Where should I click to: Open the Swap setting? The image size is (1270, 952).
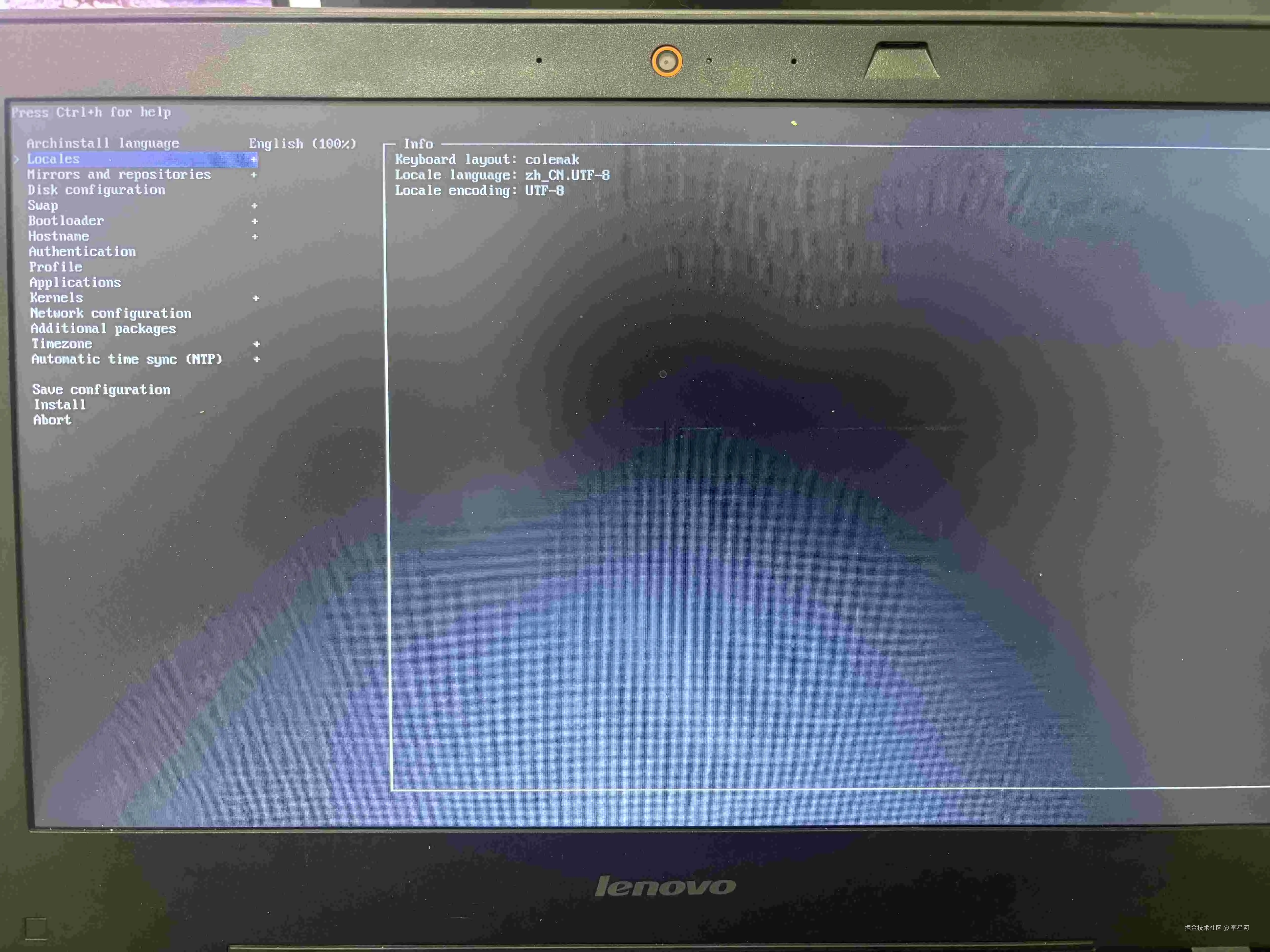(x=43, y=205)
